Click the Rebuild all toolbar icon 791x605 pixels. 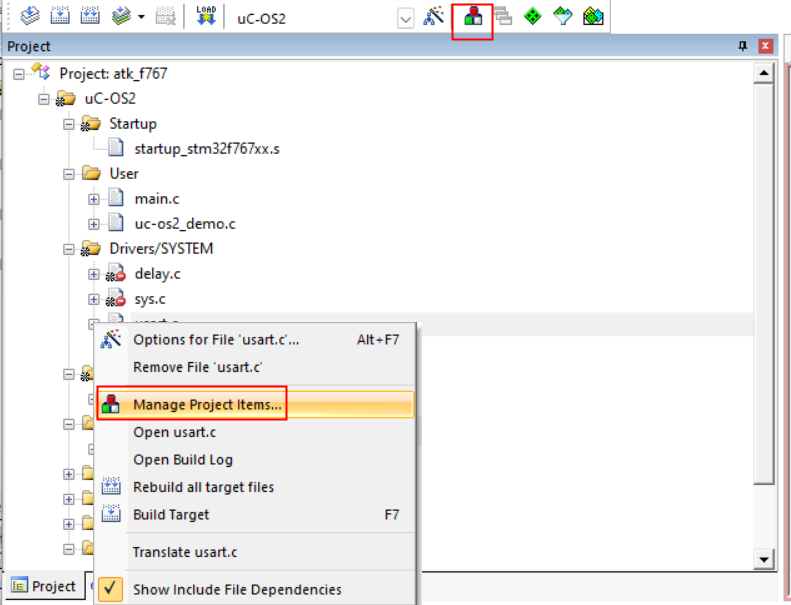click(90, 16)
